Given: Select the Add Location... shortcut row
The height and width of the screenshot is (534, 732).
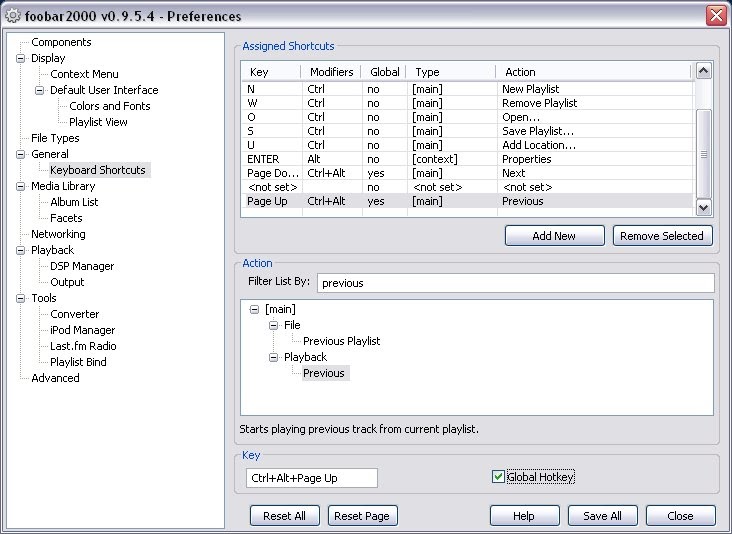Looking at the screenshot, I should tap(468, 145).
